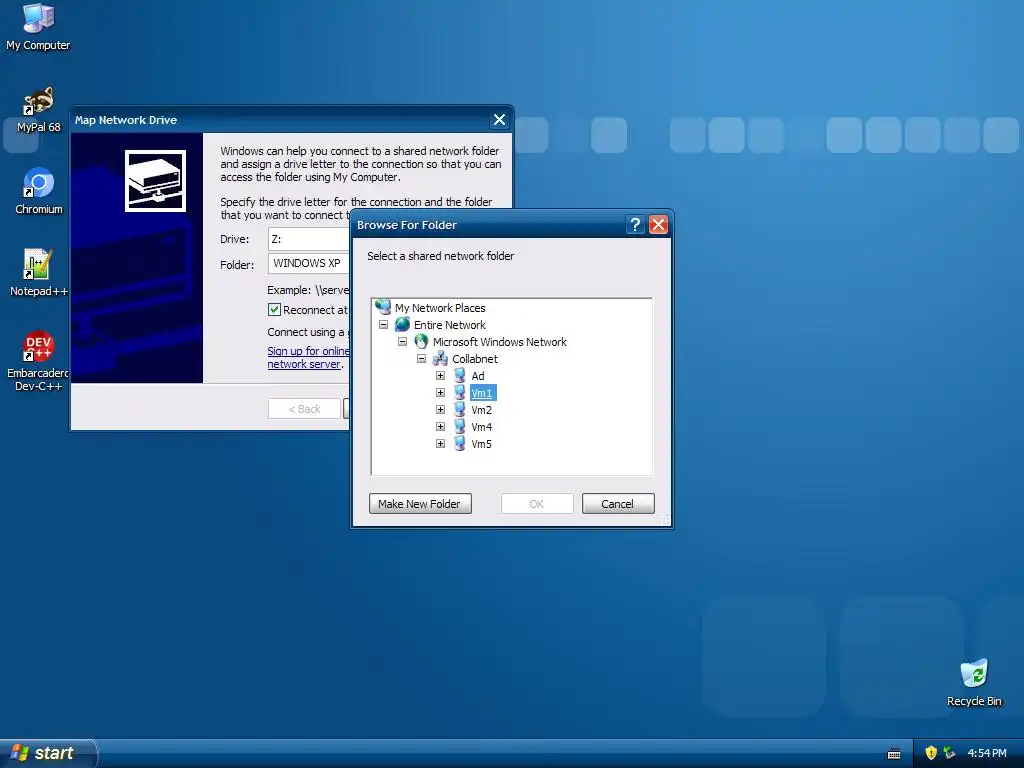Click the Vm2 computer icon
Screen dimensions: 1024x768
[x=460, y=409]
